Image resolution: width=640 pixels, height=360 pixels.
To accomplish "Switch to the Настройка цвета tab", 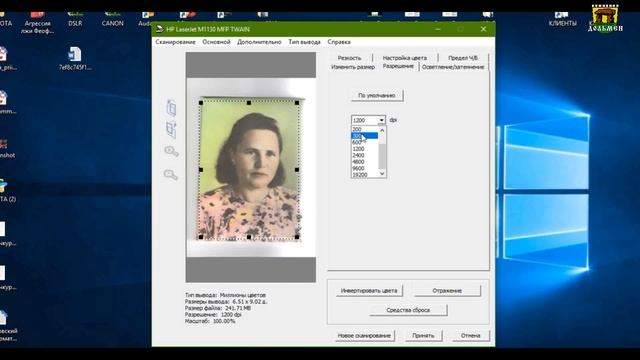I will [x=404, y=58].
